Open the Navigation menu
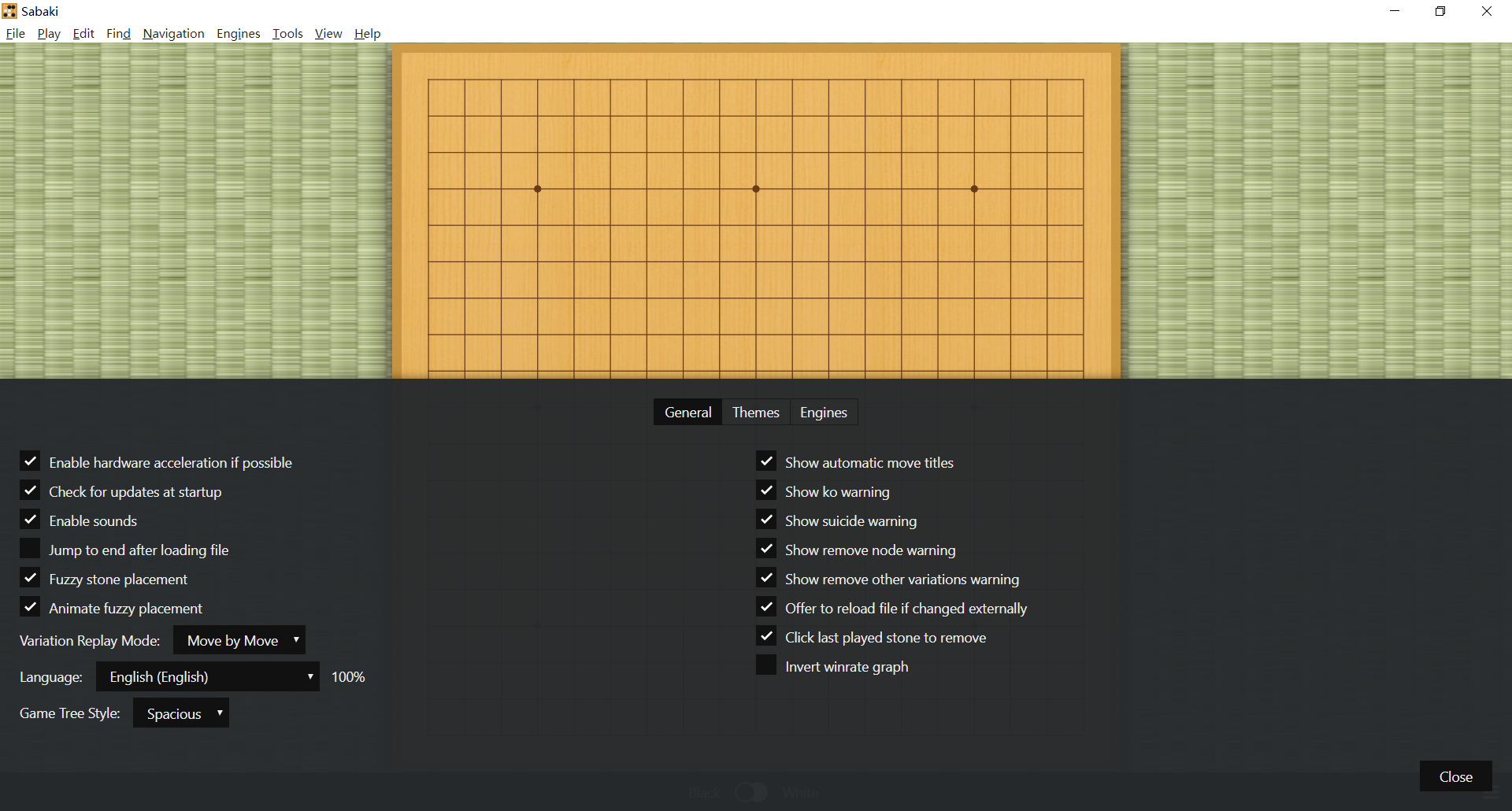The image size is (1512, 811). click(172, 33)
